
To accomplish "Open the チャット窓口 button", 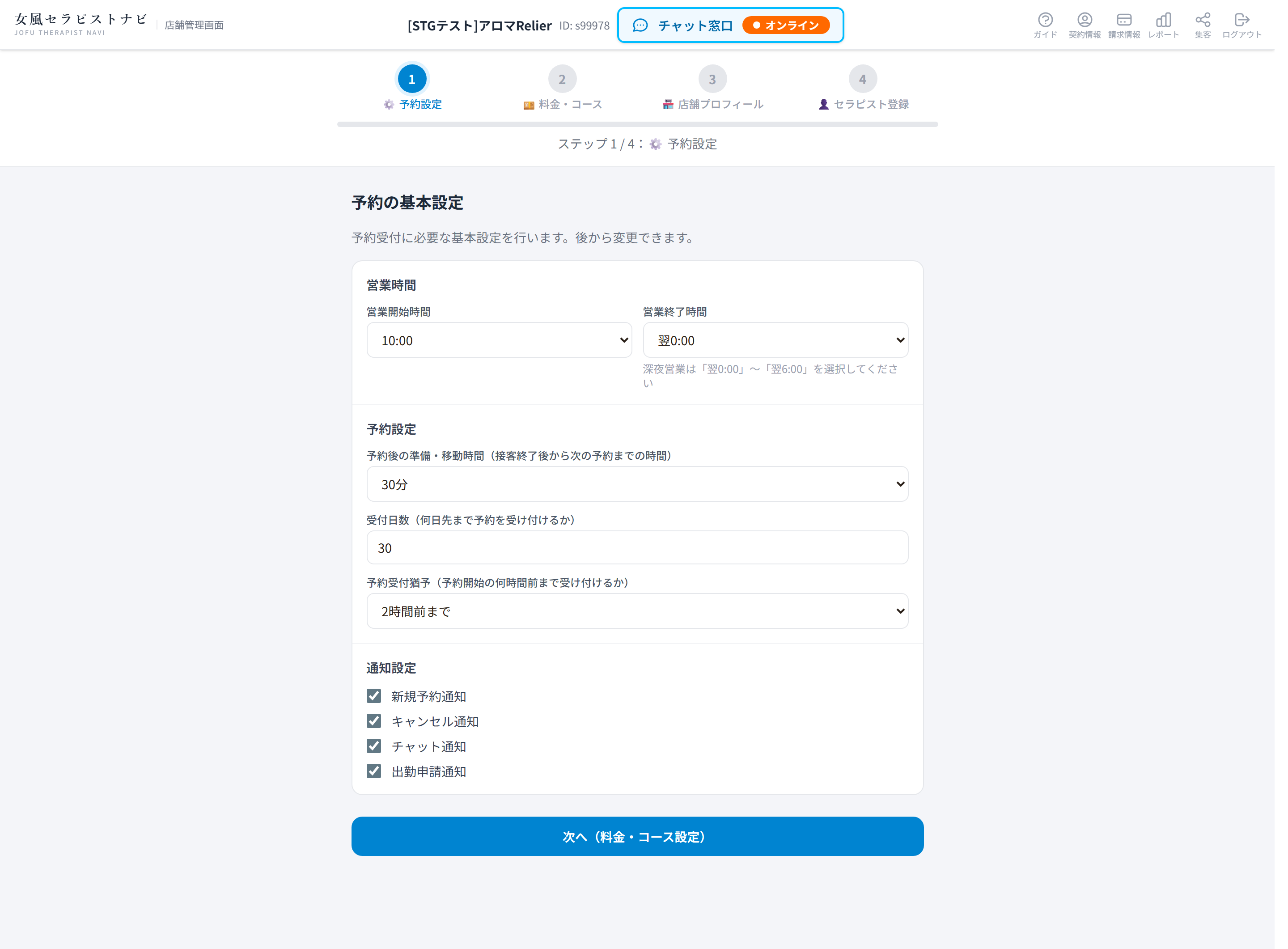I will (730, 25).
